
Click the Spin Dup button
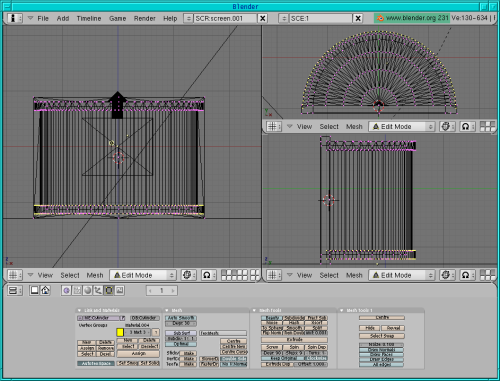tap(316, 347)
